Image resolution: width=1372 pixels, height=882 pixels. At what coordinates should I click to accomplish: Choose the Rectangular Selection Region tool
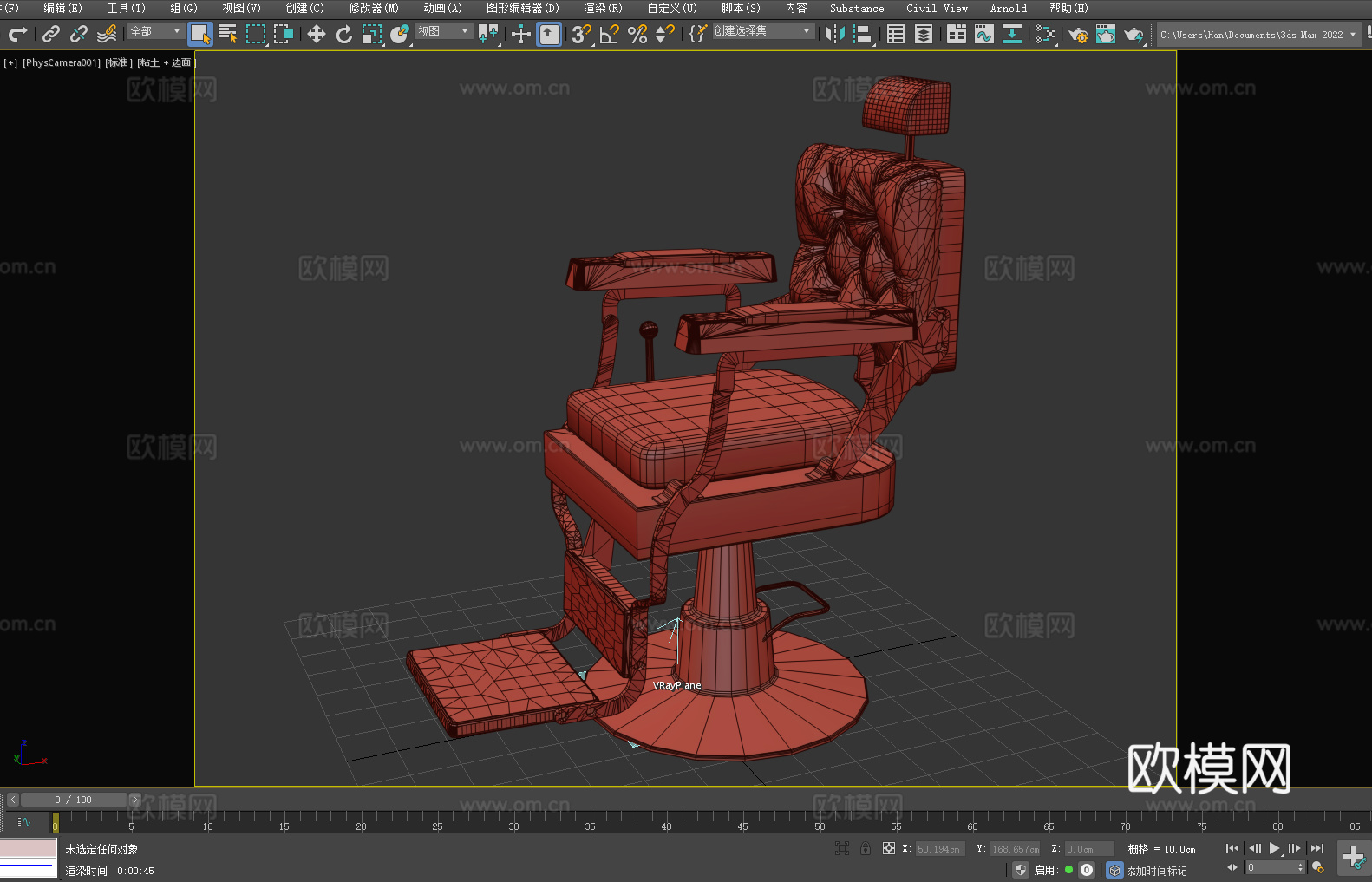pos(256,34)
